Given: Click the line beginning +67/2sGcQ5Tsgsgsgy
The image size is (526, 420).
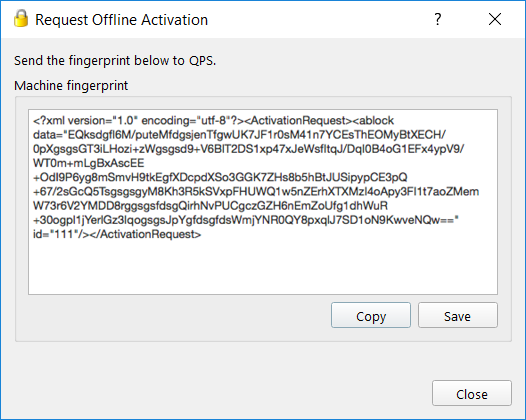Looking at the screenshot, I should [256, 192].
